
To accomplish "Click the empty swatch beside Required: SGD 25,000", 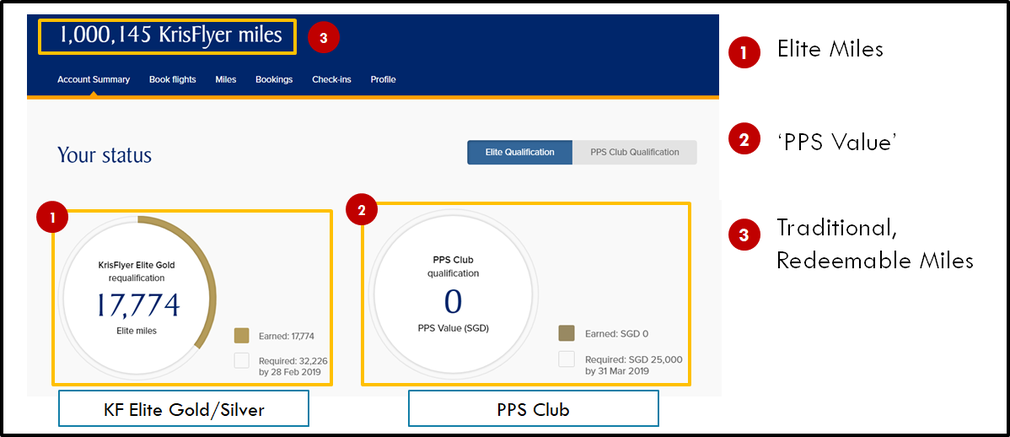I will 566,359.
